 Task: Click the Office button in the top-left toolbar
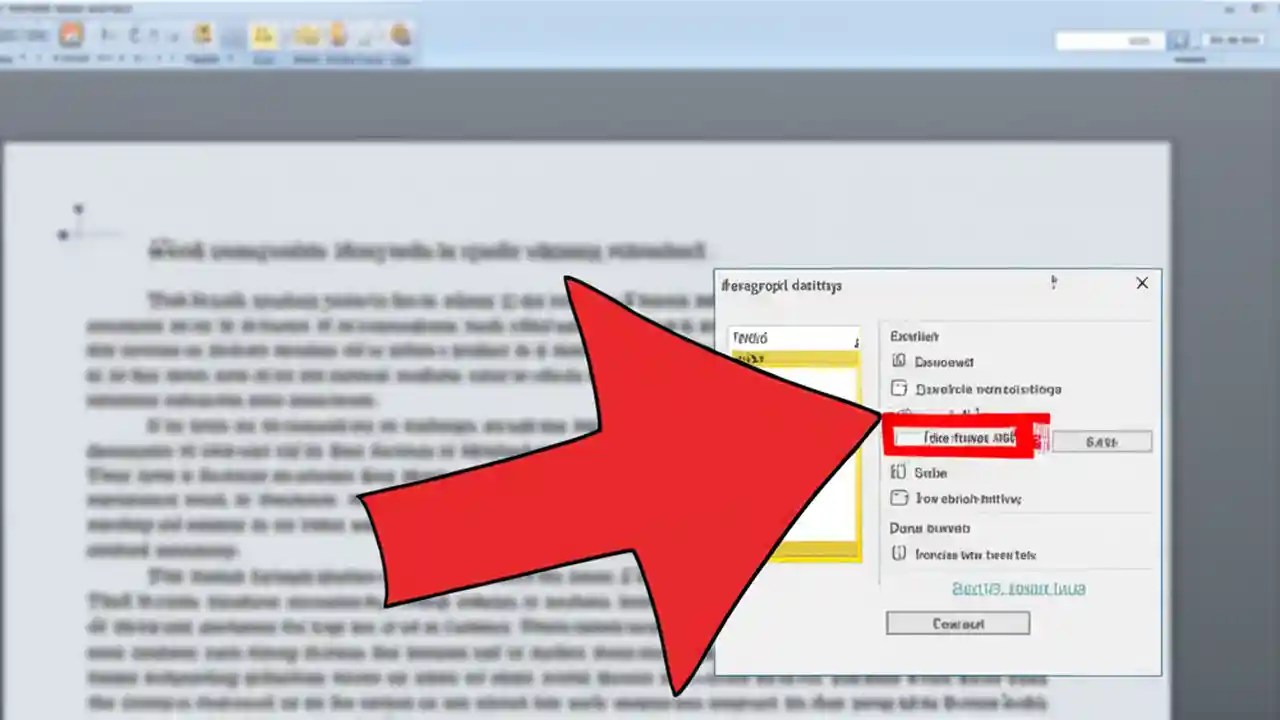[72, 35]
